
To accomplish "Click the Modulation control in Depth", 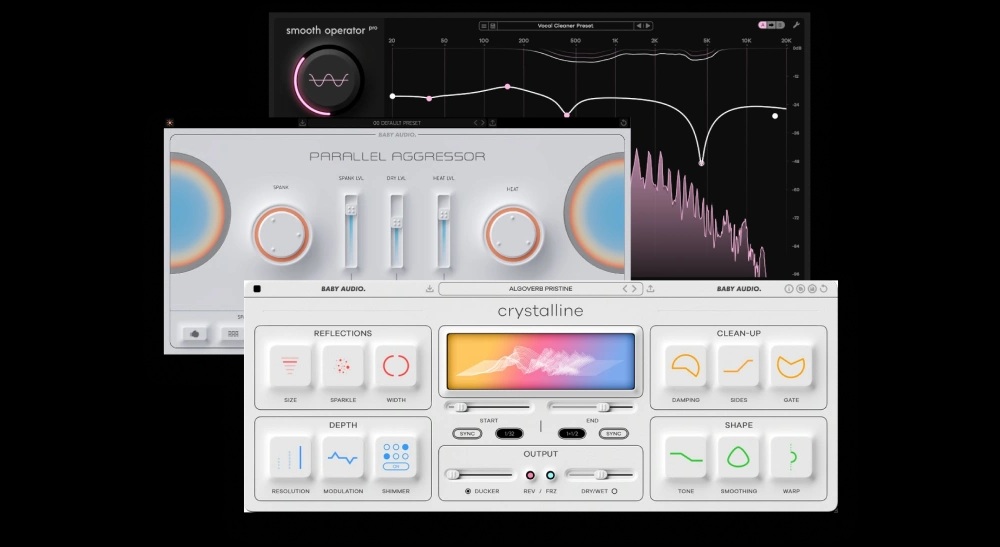I will coord(343,457).
